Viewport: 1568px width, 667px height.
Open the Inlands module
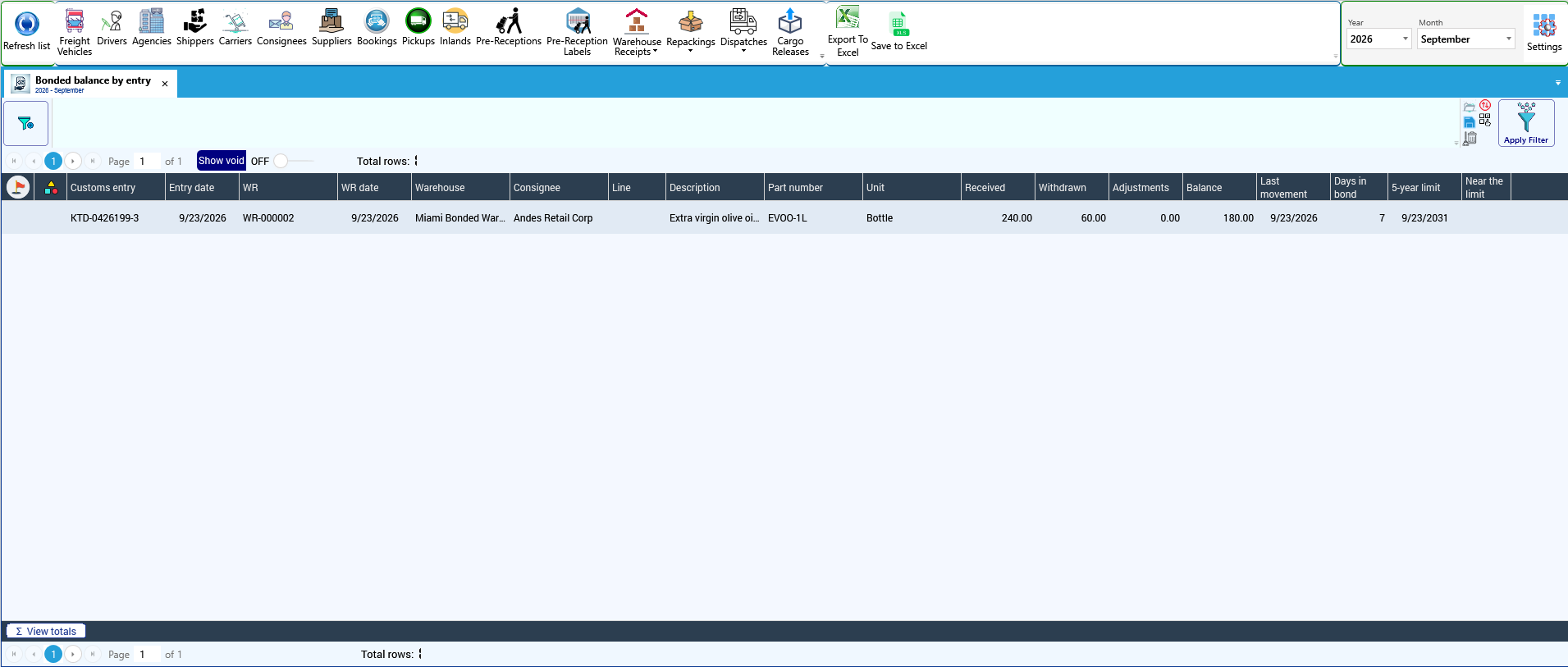click(455, 28)
